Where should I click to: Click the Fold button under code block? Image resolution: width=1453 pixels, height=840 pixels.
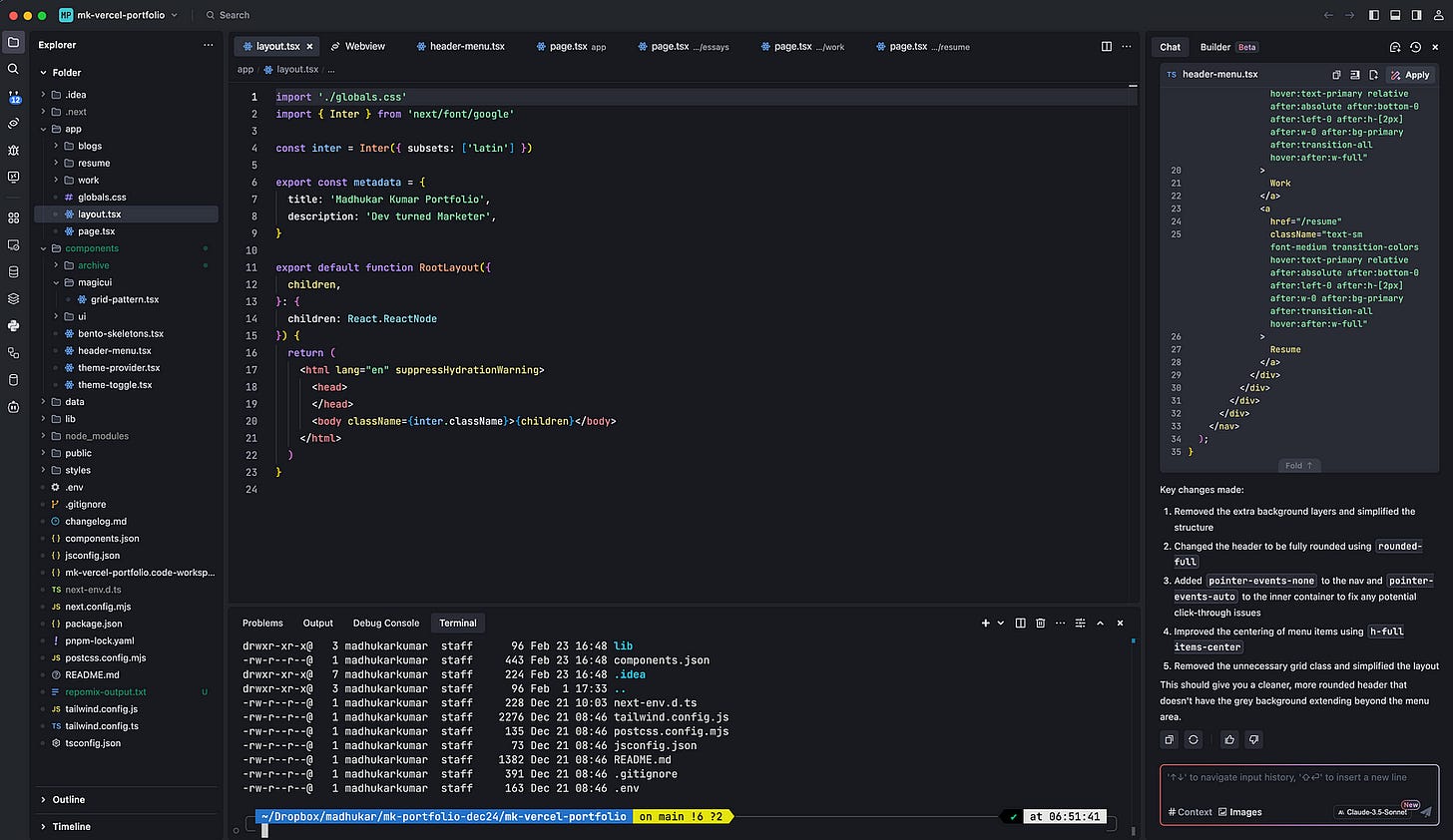1298,465
